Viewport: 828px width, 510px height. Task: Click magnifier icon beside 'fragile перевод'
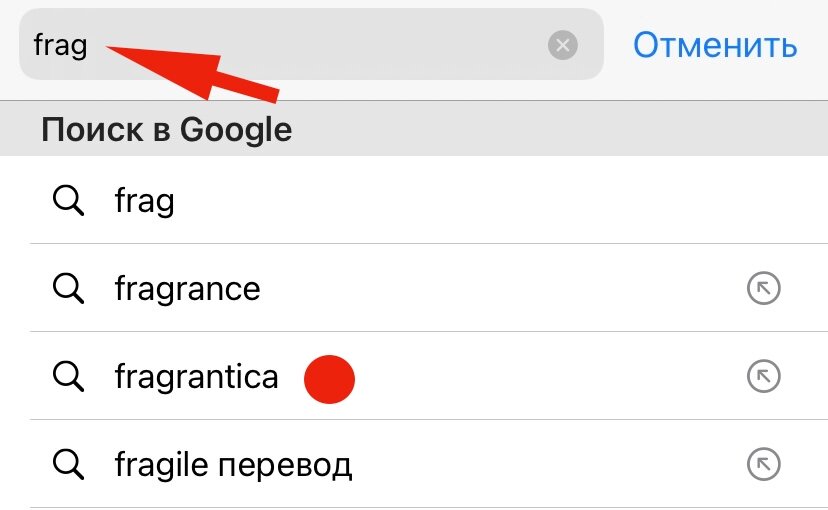(x=68, y=464)
